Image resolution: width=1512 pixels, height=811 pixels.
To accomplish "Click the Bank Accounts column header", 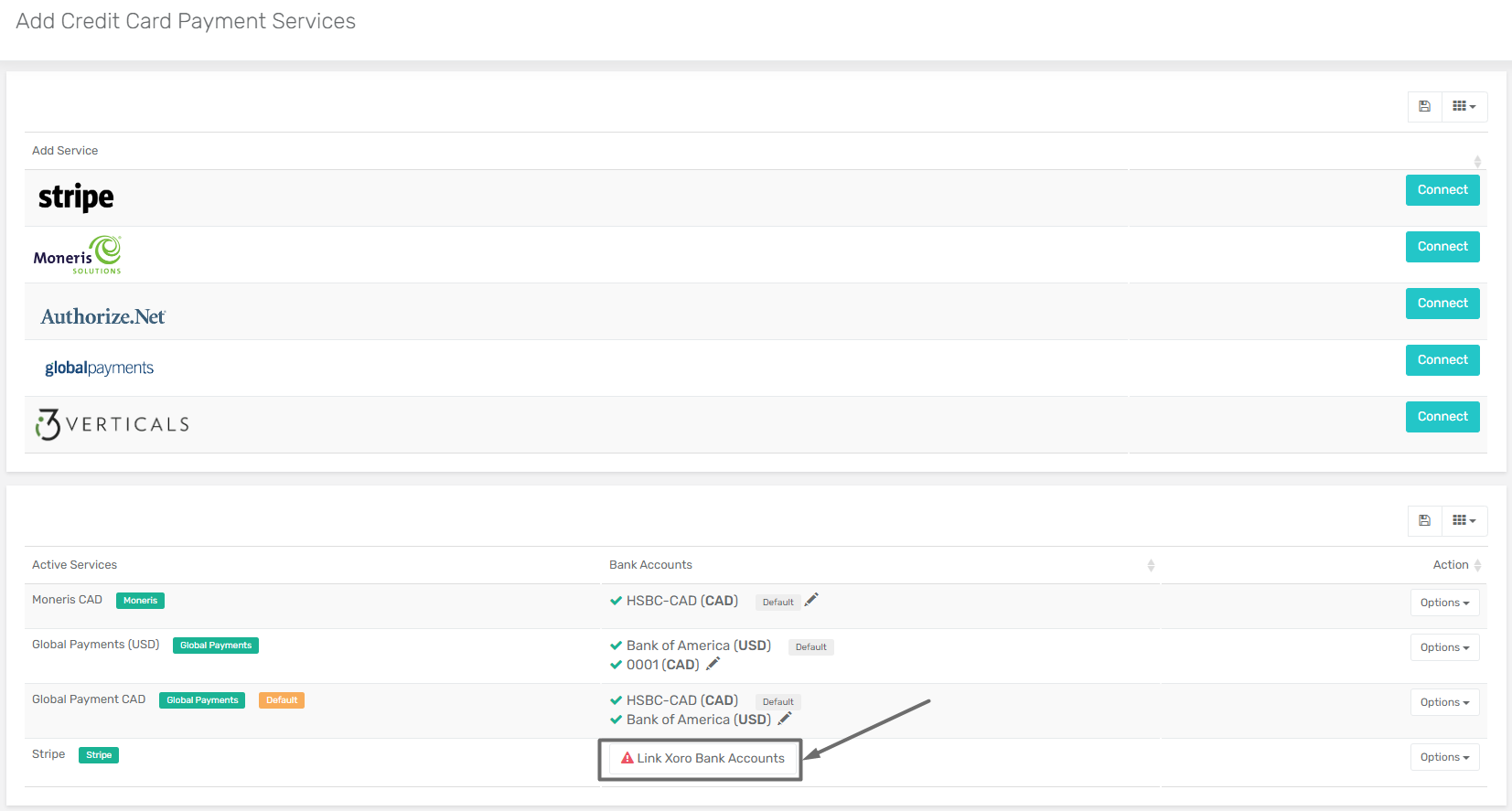I will tap(650, 565).
